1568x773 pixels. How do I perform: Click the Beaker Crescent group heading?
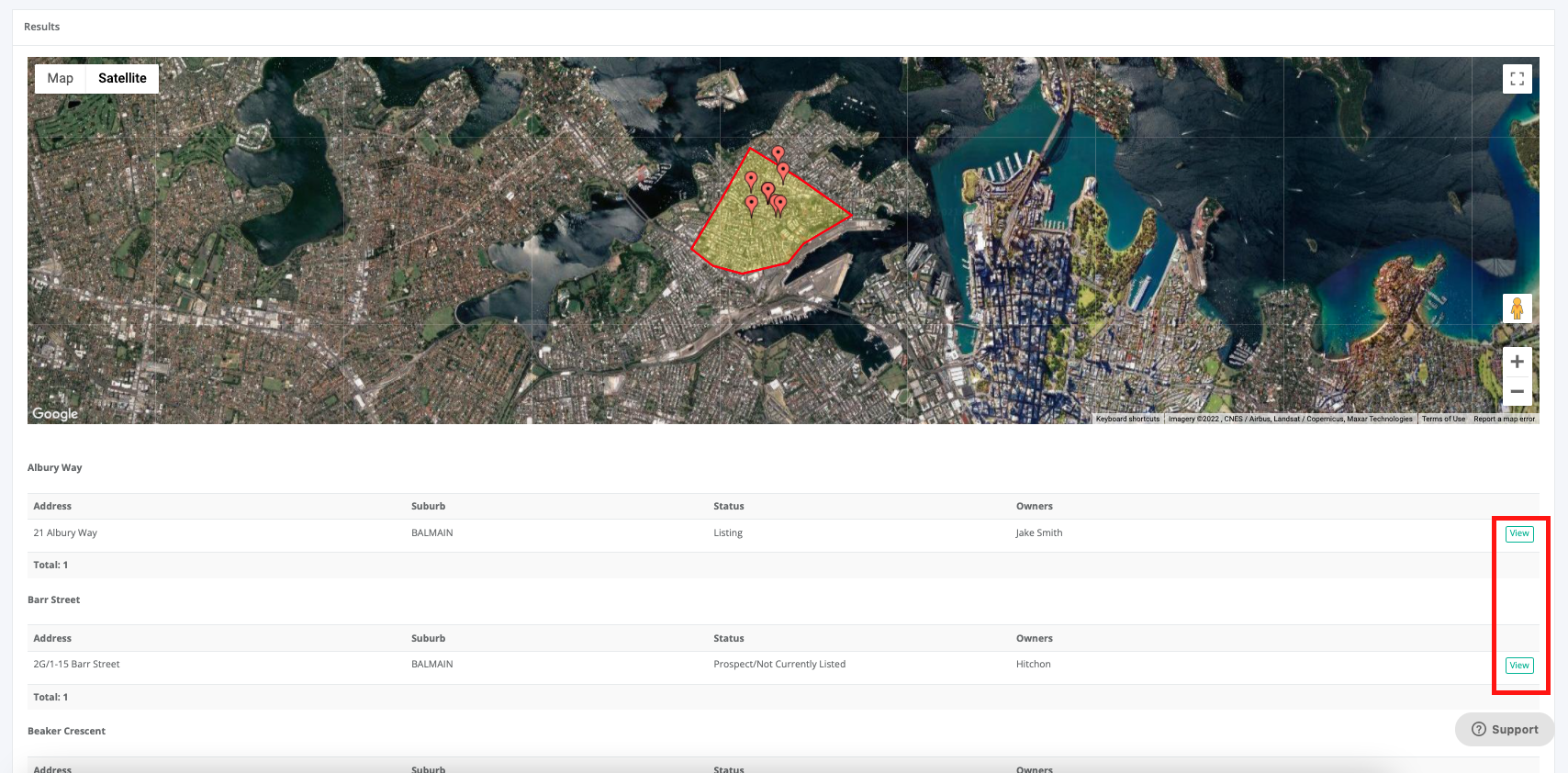66,731
